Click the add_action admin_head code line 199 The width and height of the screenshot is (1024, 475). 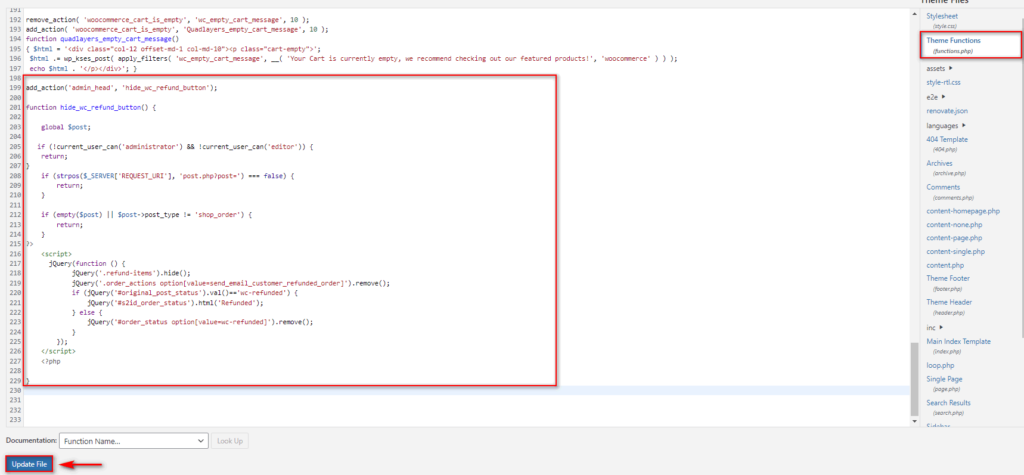(x=121, y=88)
